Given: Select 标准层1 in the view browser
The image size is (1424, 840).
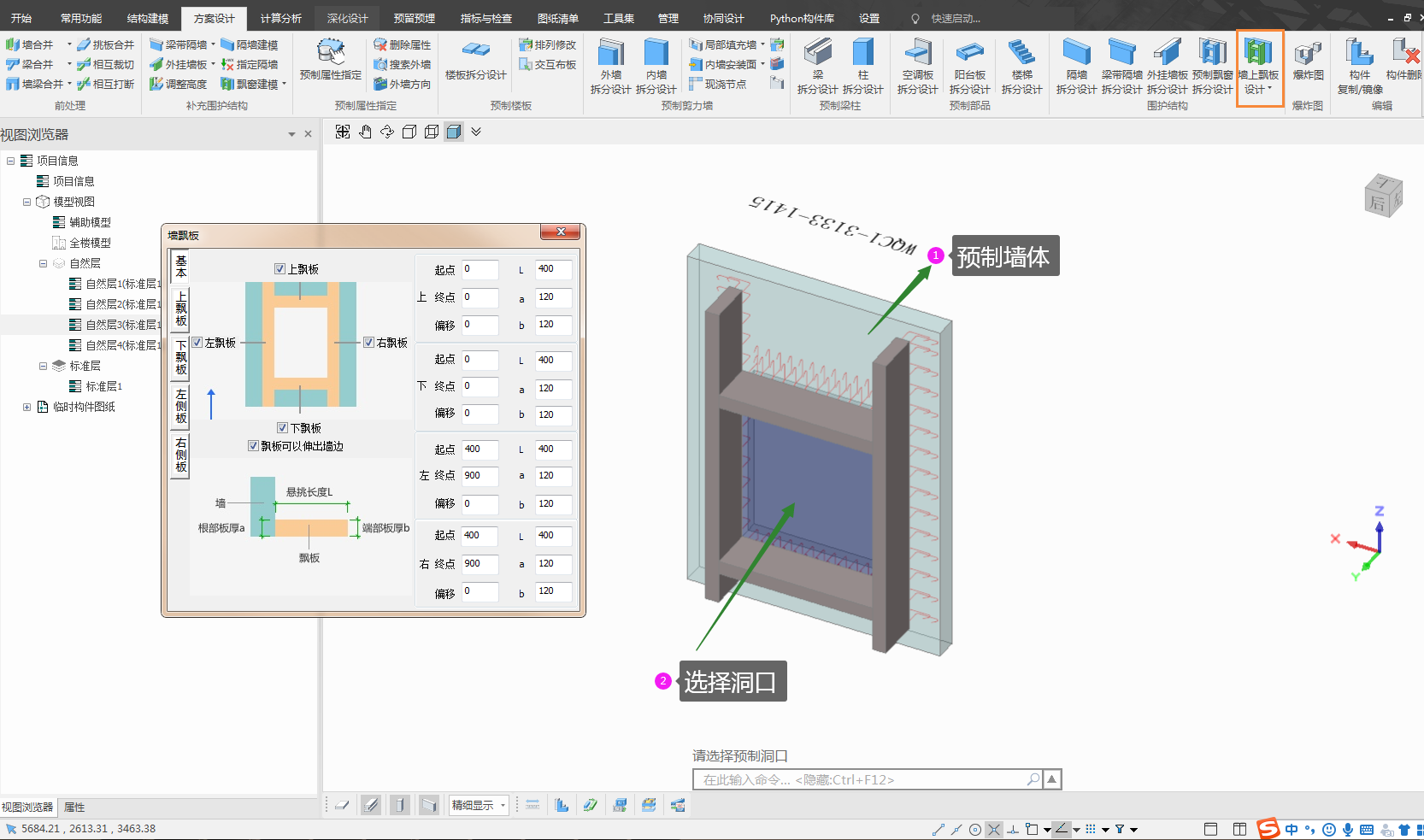Looking at the screenshot, I should [103, 387].
